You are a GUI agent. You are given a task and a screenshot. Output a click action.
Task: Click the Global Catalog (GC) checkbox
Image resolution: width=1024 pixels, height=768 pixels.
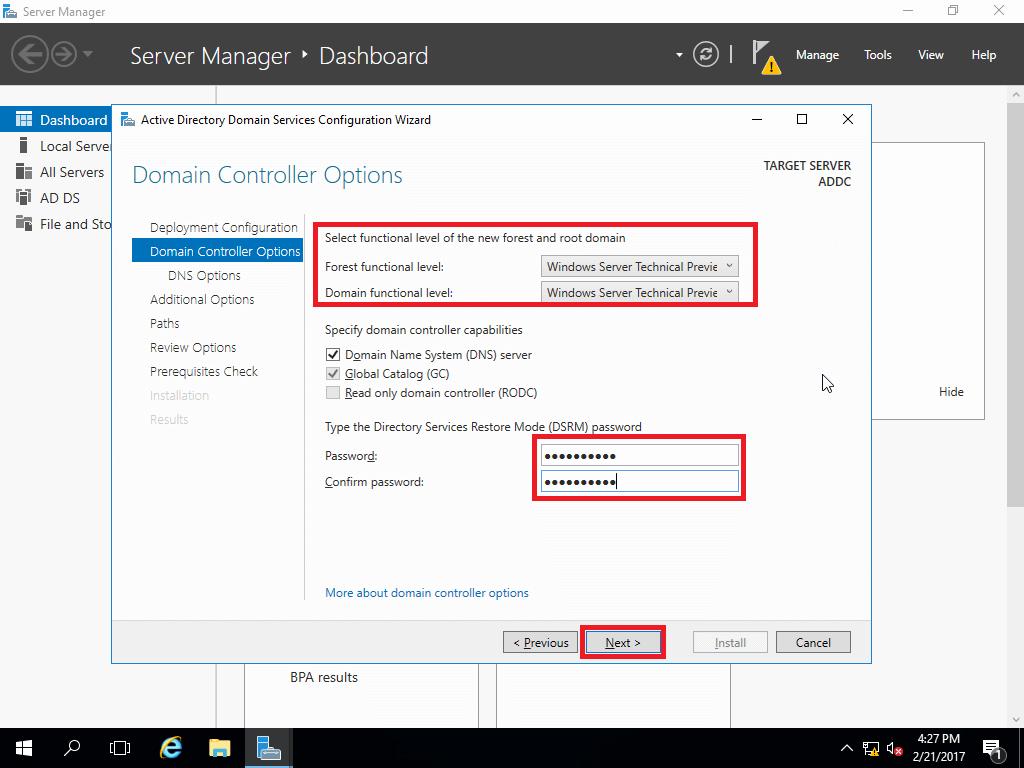coord(333,374)
